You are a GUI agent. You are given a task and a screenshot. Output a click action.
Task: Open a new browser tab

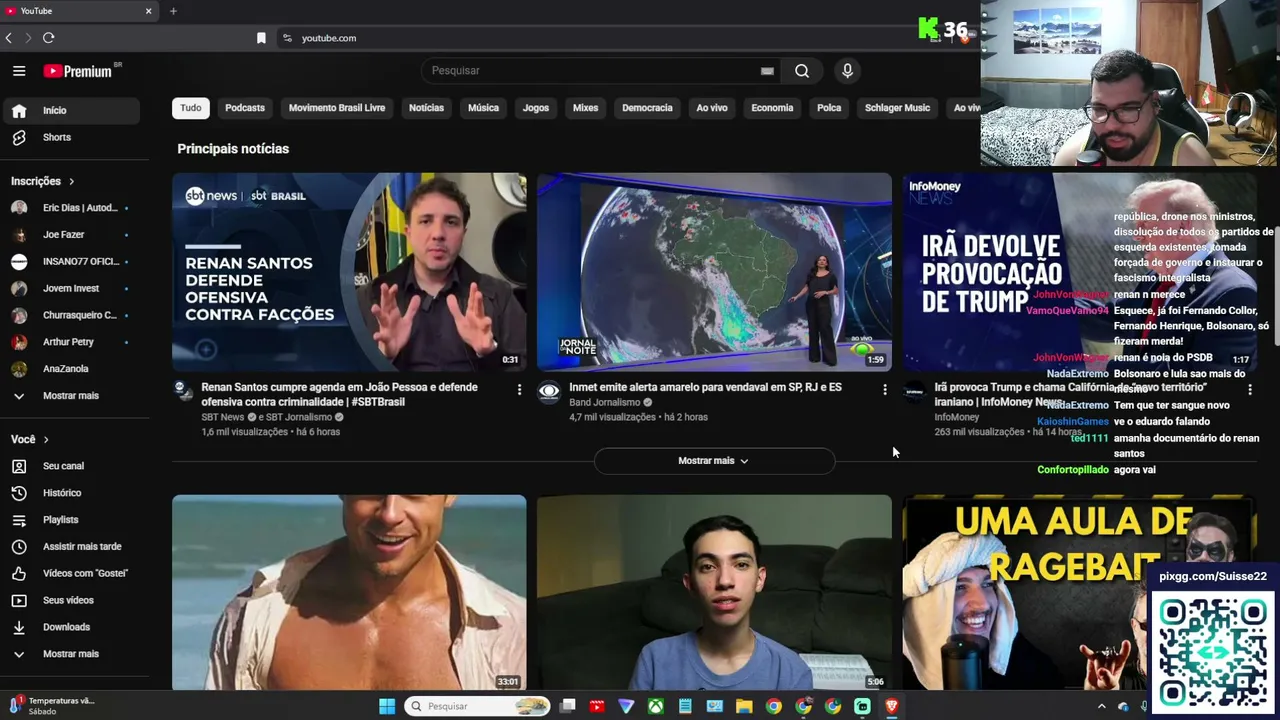click(173, 11)
